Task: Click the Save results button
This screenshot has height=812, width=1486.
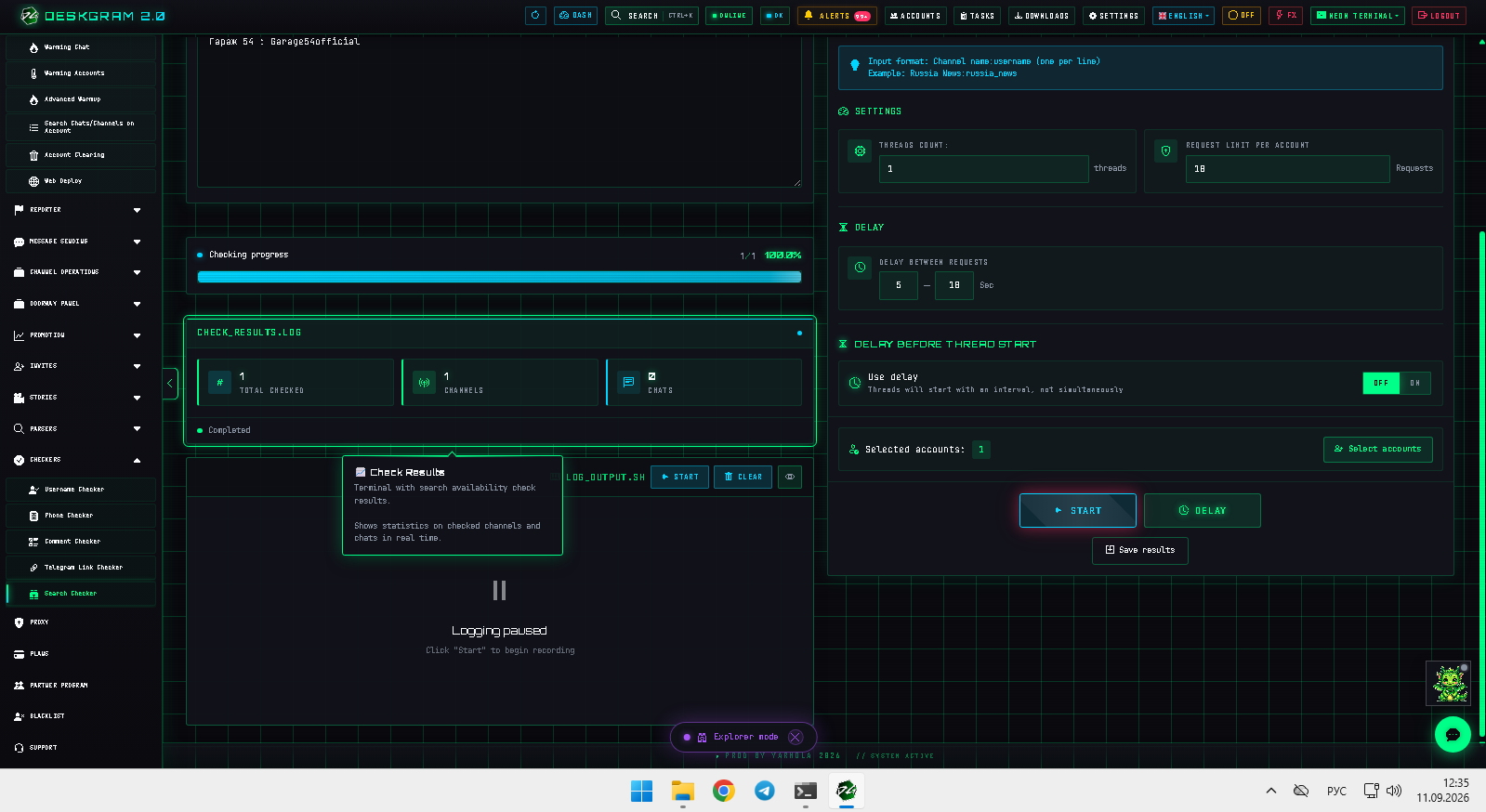Action: pyautogui.click(x=1139, y=551)
